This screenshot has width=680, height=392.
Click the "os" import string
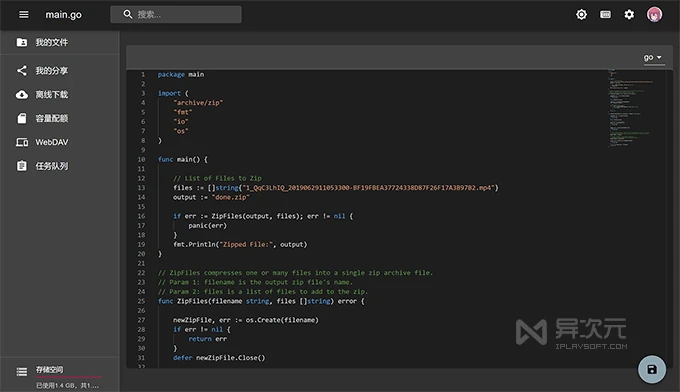[x=181, y=131]
